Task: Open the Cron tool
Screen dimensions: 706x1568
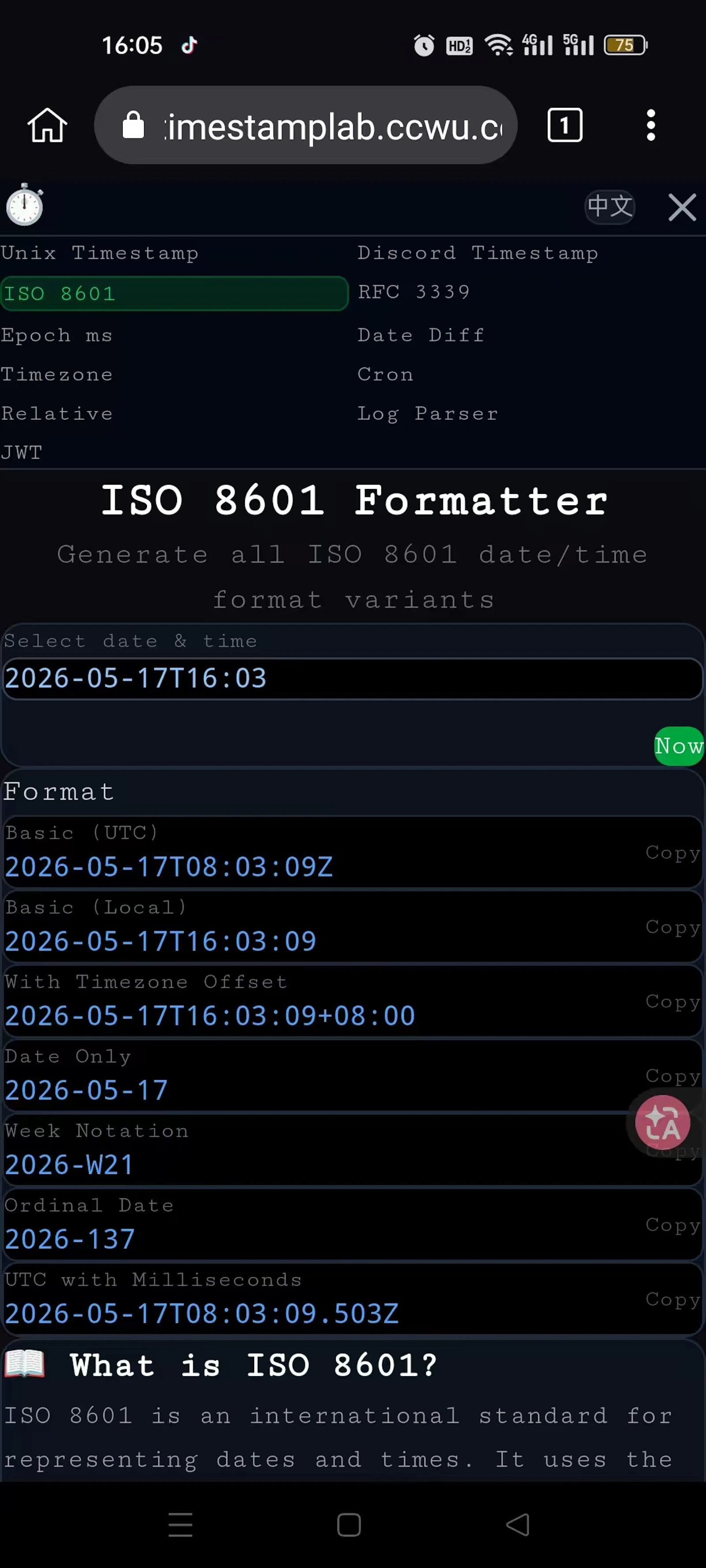Action: coord(386,374)
